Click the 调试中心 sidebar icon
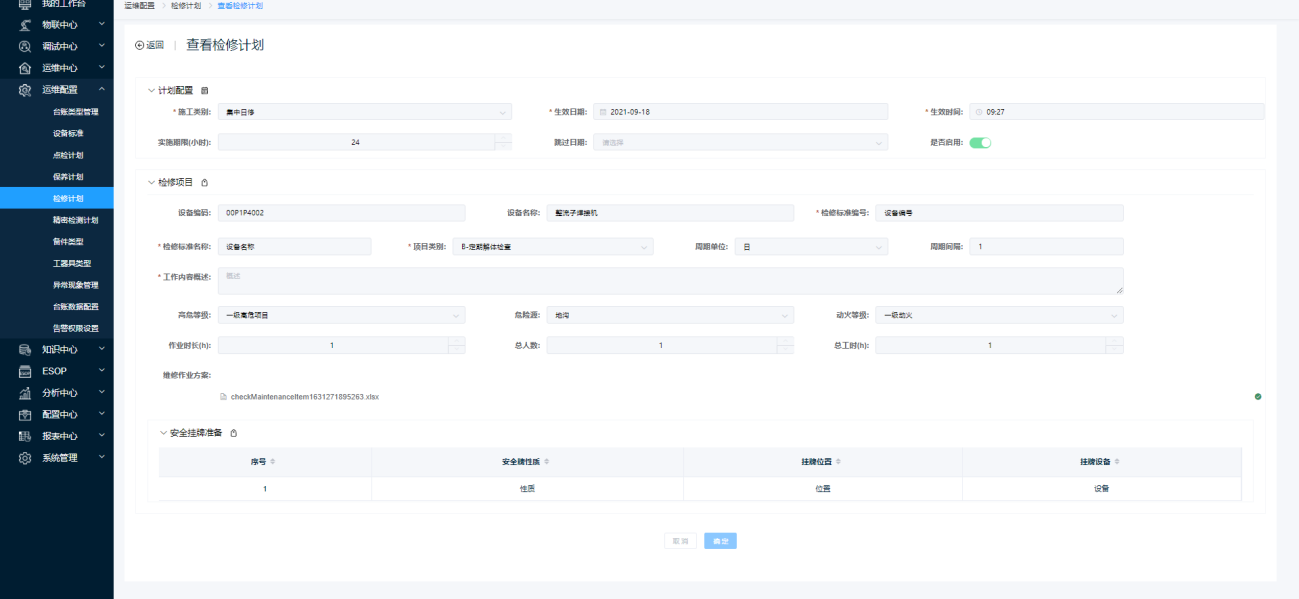This screenshot has width=1299, height=599. [x=25, y=46]
